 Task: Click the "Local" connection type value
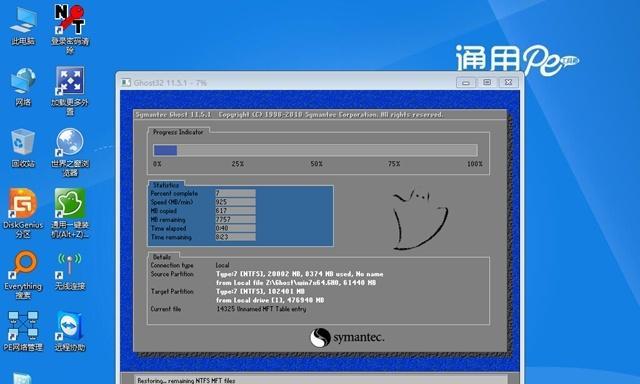pyautogui.click(x=222, y=265)
